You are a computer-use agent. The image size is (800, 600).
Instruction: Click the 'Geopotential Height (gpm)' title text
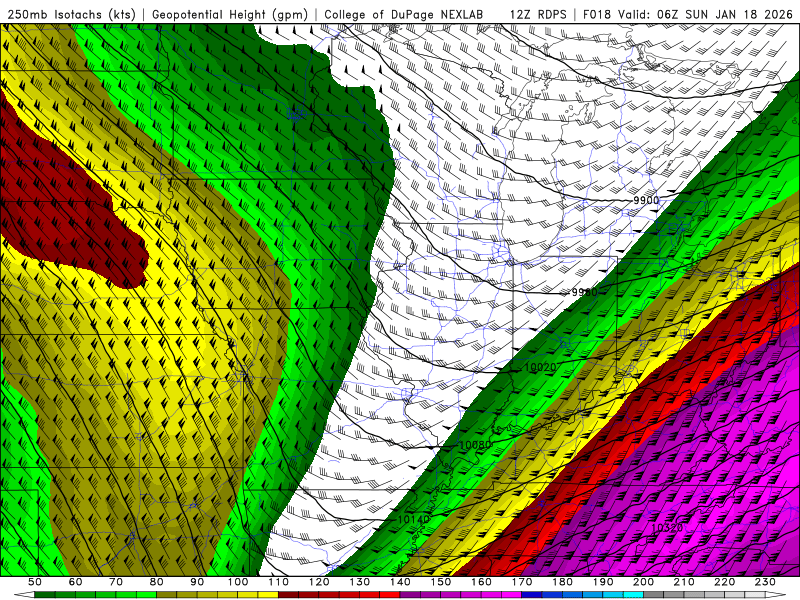[230, 15]
